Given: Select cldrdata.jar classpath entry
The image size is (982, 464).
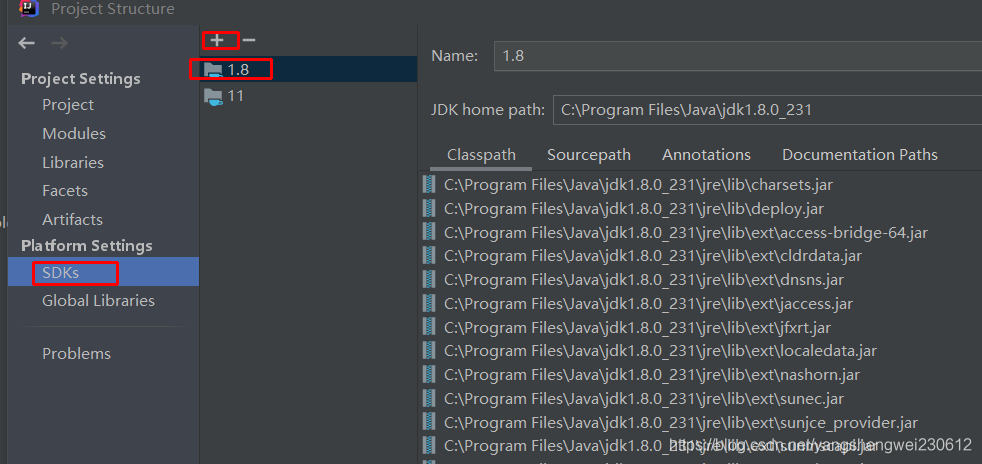Looking at the screenshot, I should 653,256.
